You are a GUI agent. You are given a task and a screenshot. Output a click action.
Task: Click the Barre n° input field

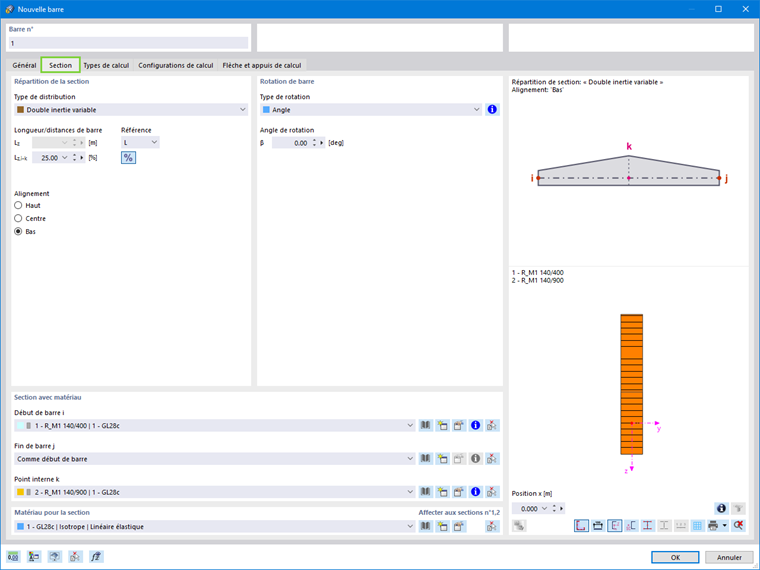[x=128, y=43]
